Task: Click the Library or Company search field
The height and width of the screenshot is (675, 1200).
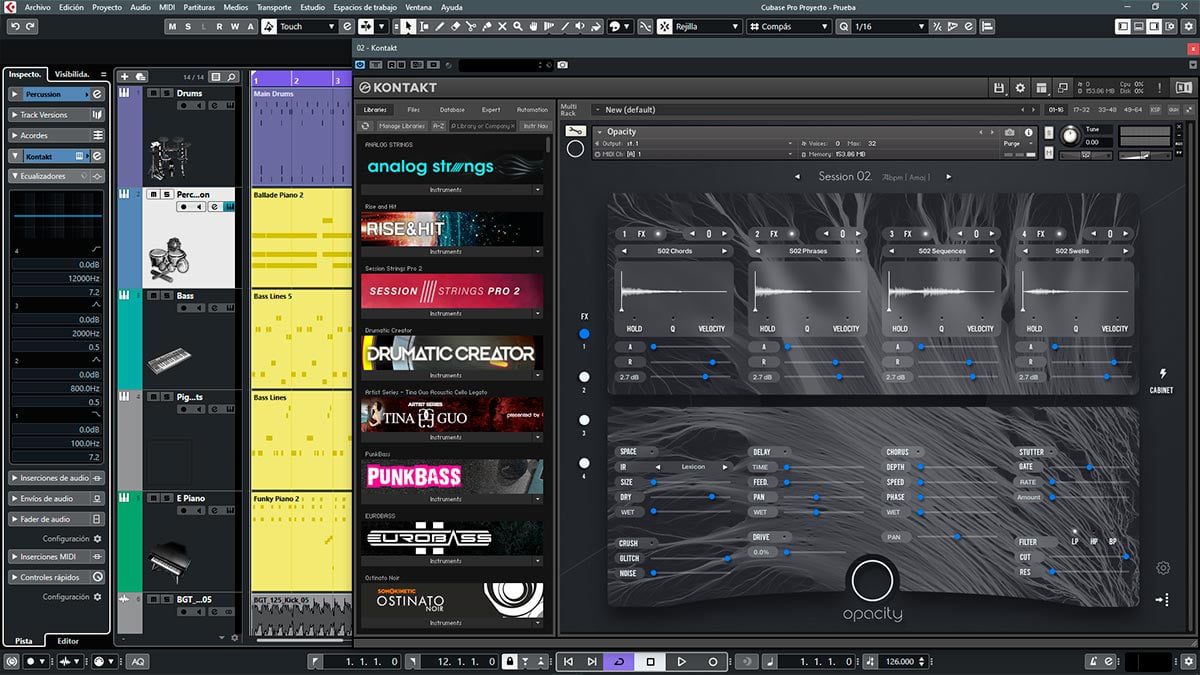Action: point(482,126)
